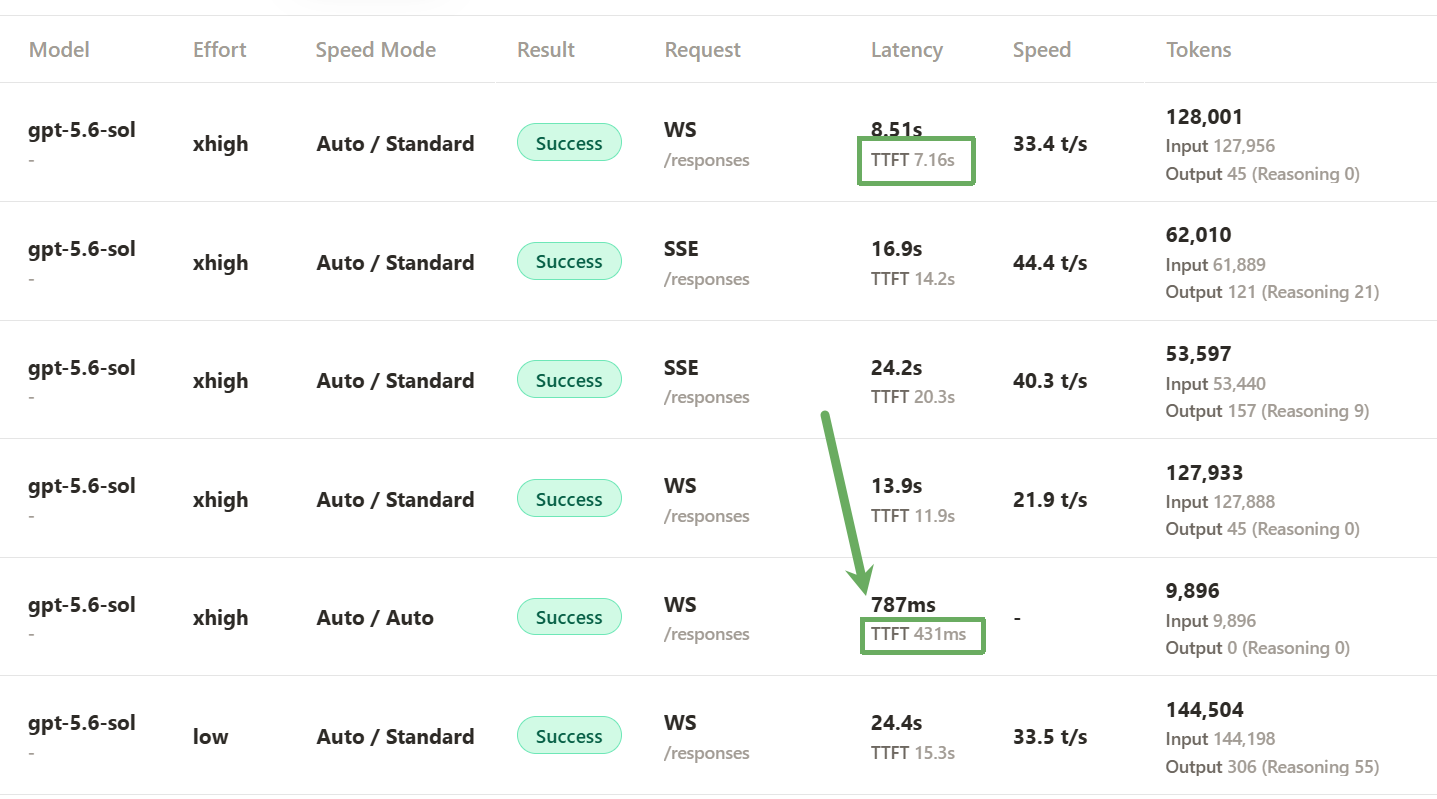Click the Tokens column header
The height and width of the screenshot is (799, 1437).
[x=1199, y=50]
